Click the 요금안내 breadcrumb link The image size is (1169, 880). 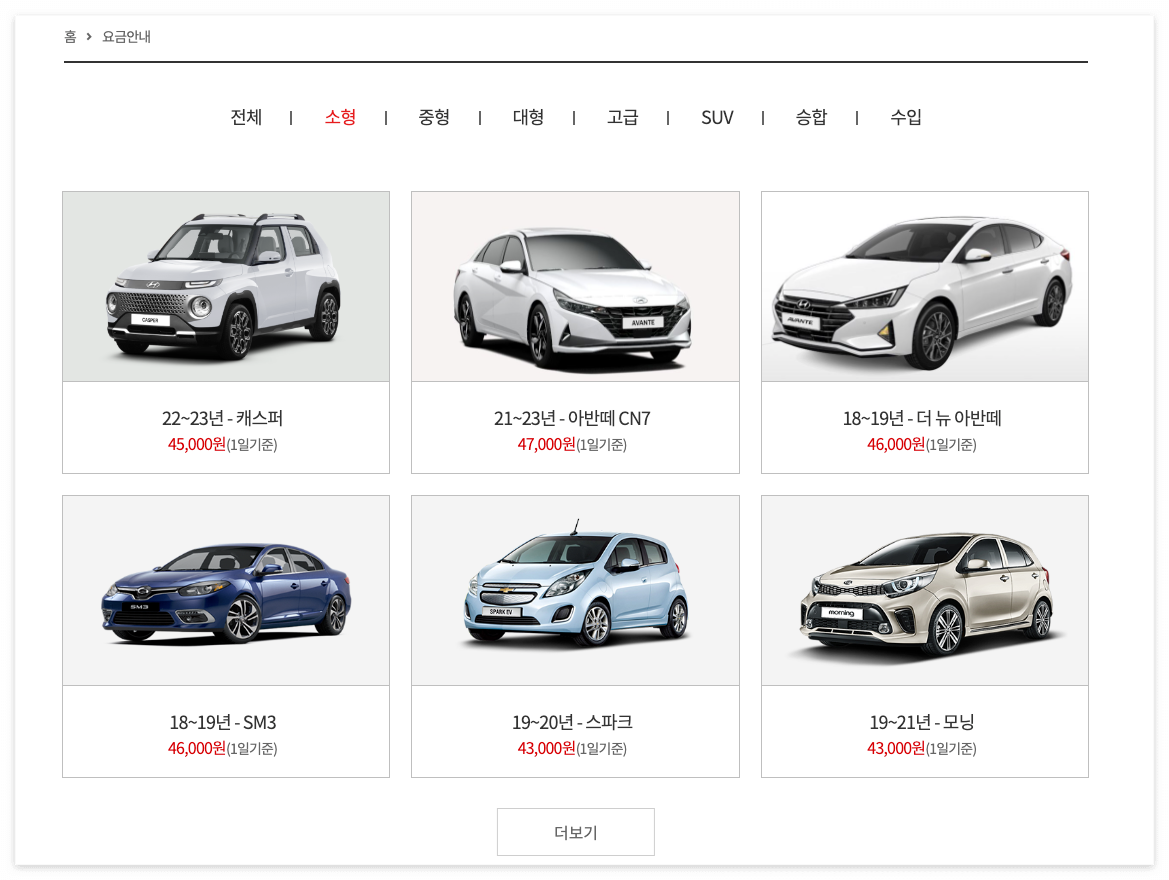(126, 37)
